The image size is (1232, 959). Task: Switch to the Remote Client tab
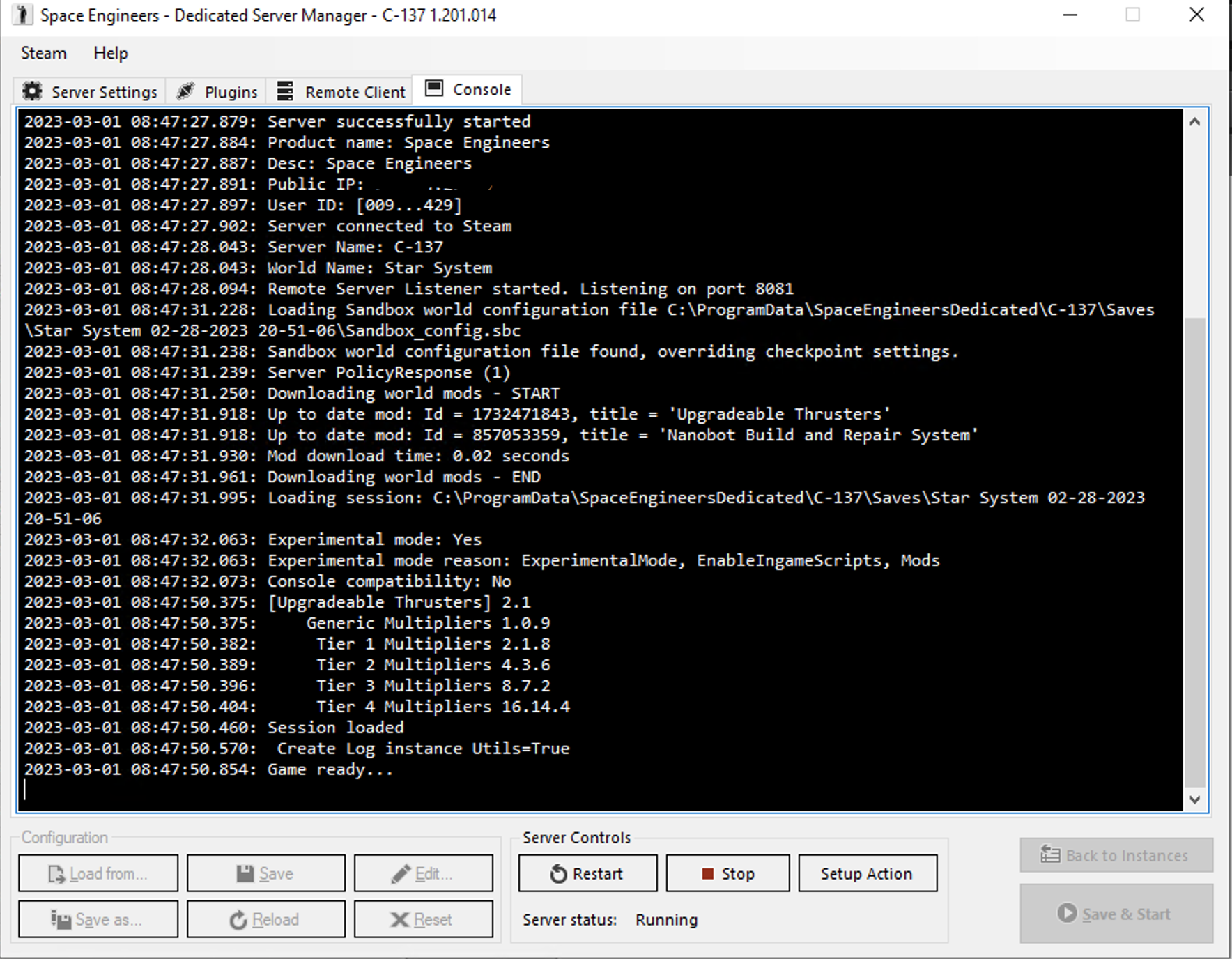coord(340,92)
